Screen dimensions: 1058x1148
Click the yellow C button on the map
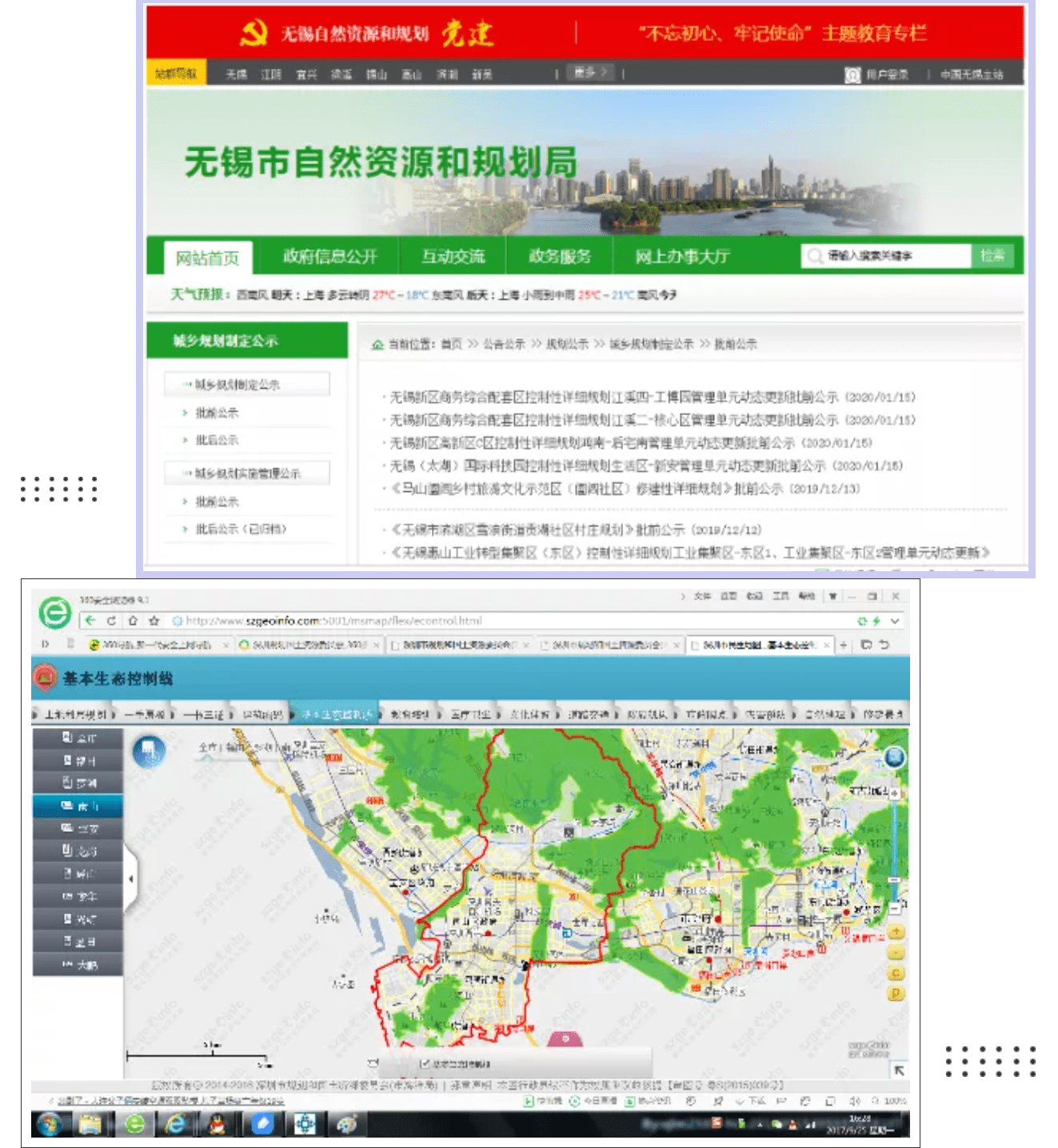896,973
